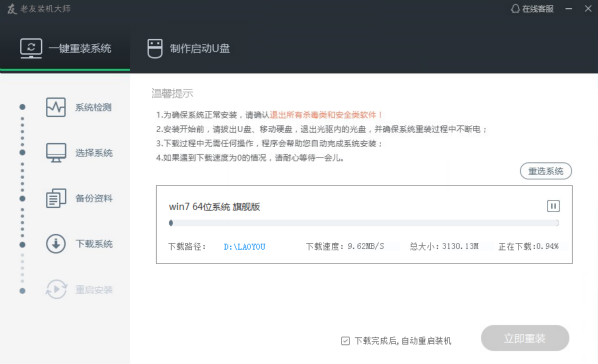
Task: Select the 选择系统 monitor icon
Action: (x=56, y=153)
